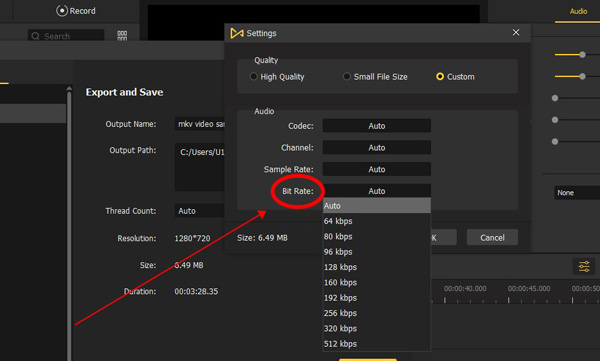Choose 192 kbps bit rate
The width and height of the screenshot is (600, 361).
click(377, 297)
